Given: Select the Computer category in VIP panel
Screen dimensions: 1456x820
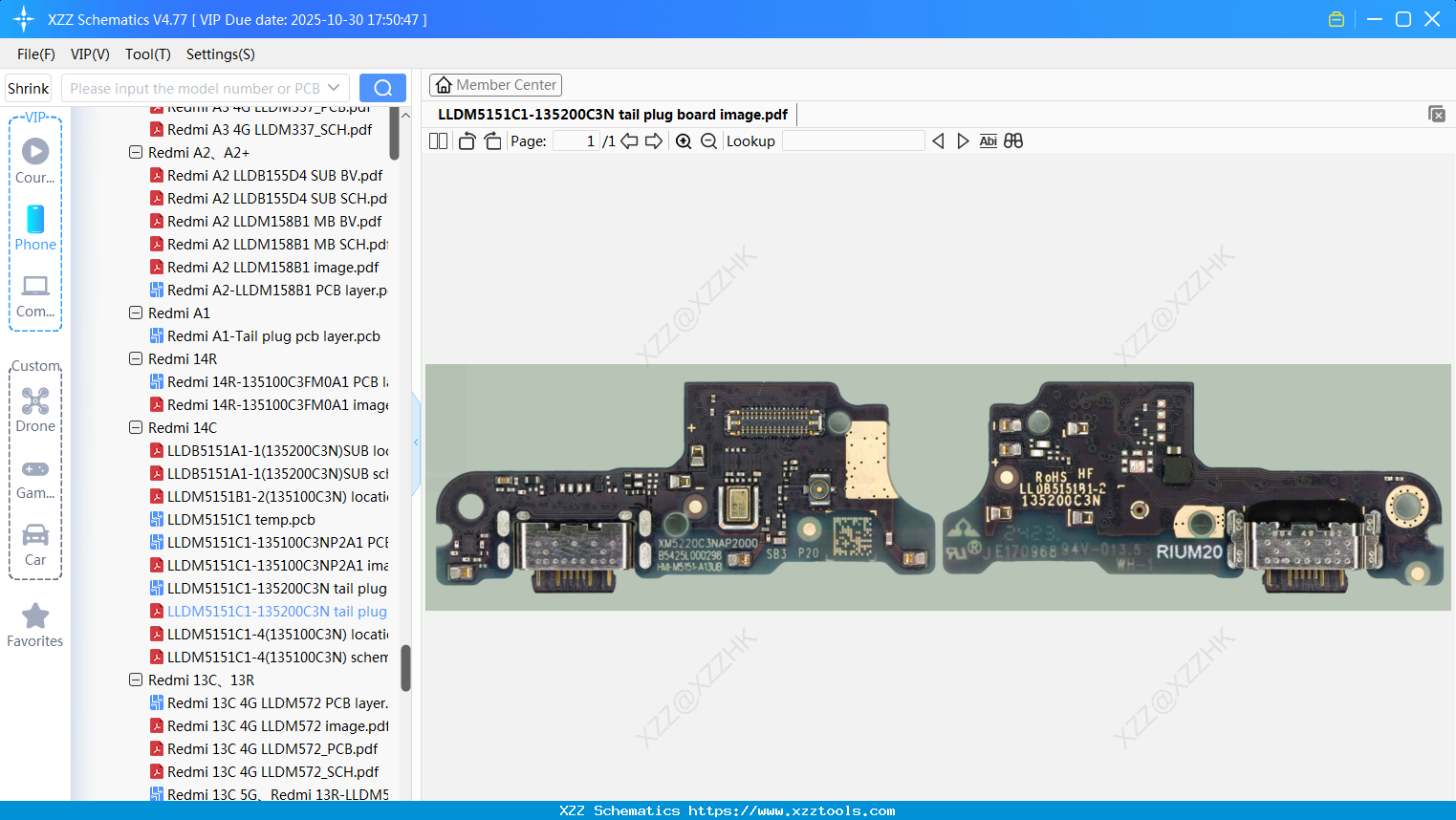Looking at the screenshot, I should click(34, 286).
